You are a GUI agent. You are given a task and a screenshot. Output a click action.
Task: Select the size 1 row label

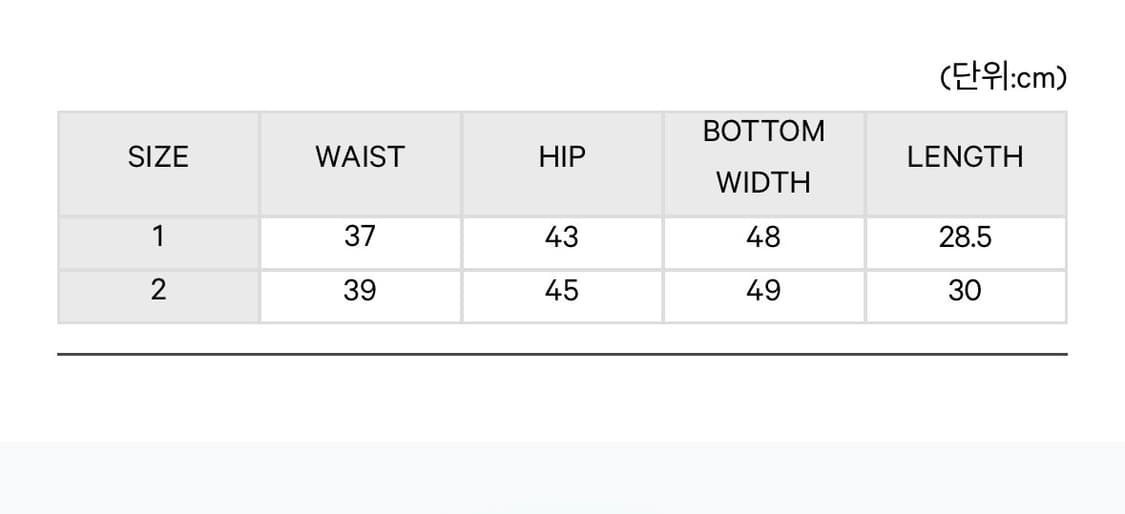click(x=158, y=238)
